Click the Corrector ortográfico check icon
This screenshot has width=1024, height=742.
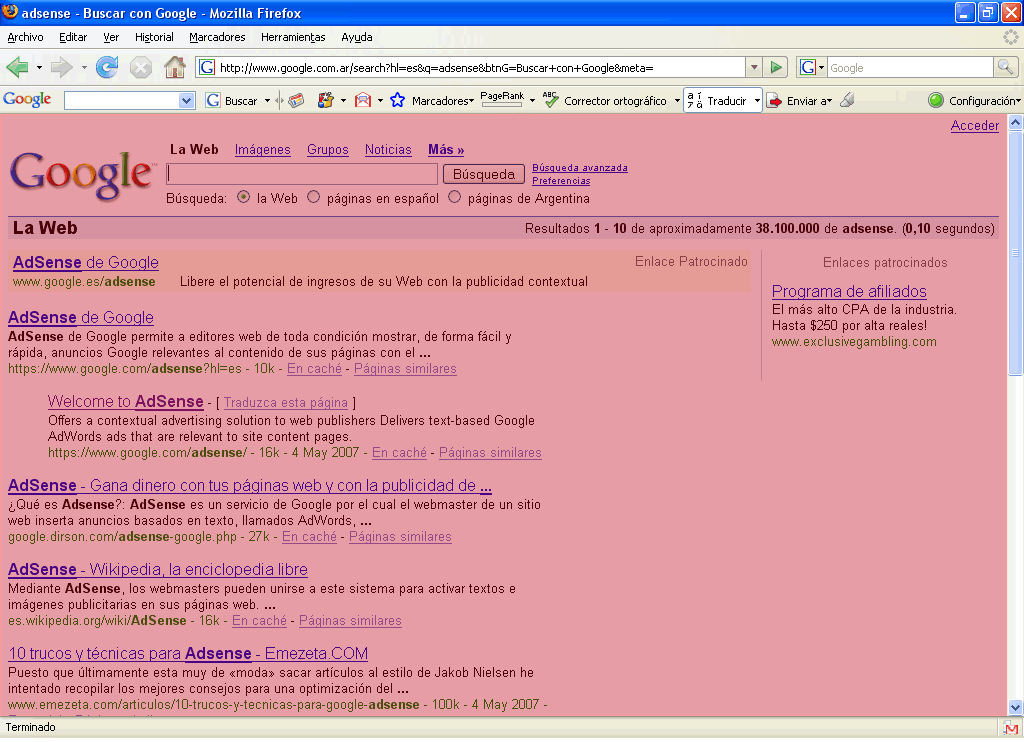point(550,100)
